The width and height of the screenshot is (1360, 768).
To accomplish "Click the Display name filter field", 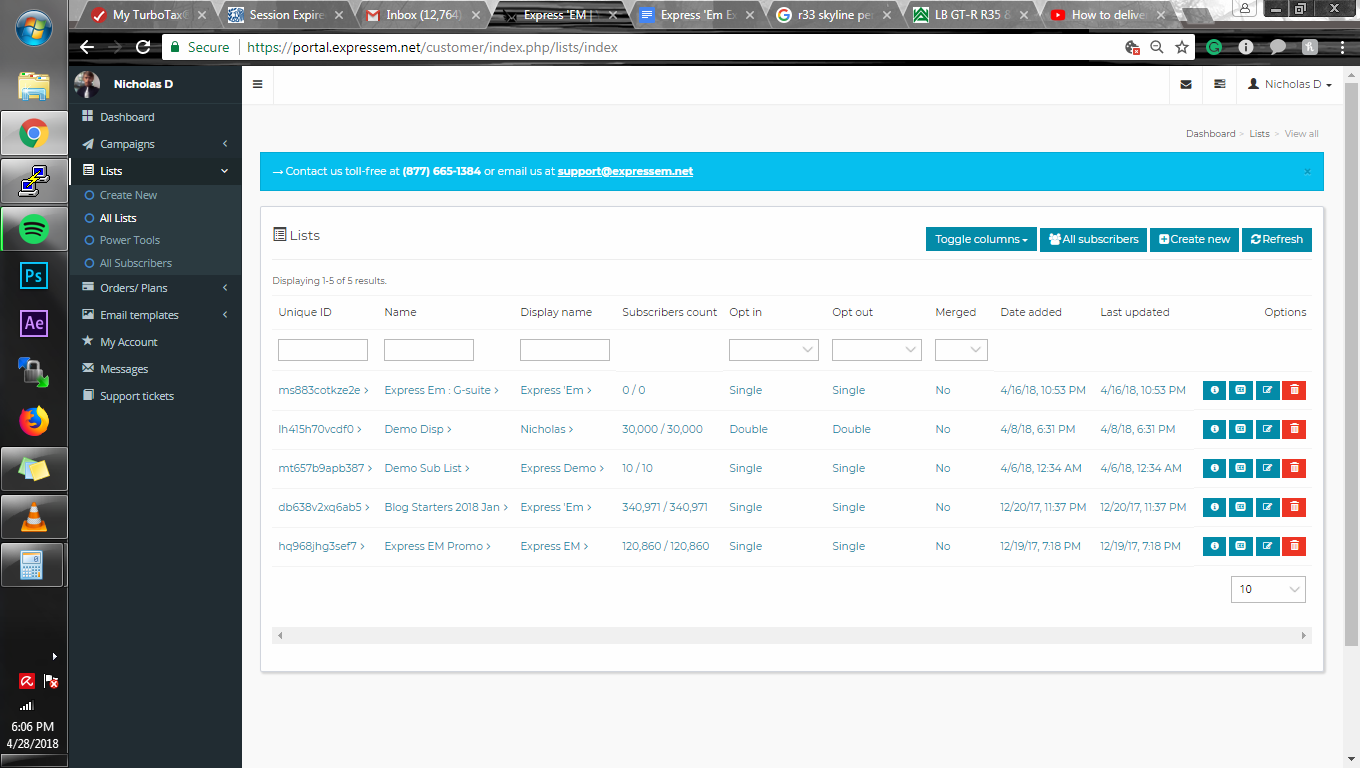I will pos(565,350).
